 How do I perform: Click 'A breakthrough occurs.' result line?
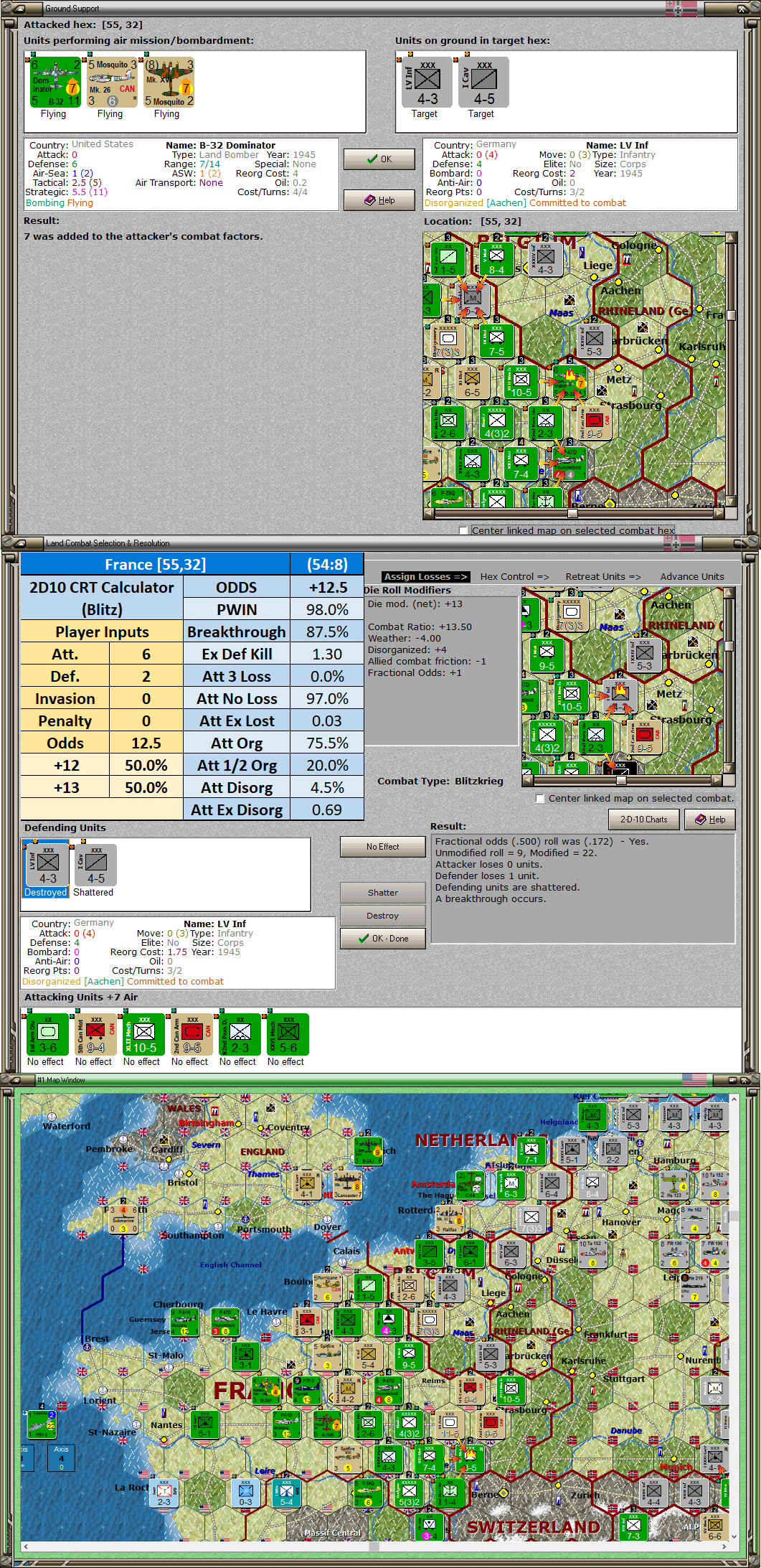tap(491, 898)
